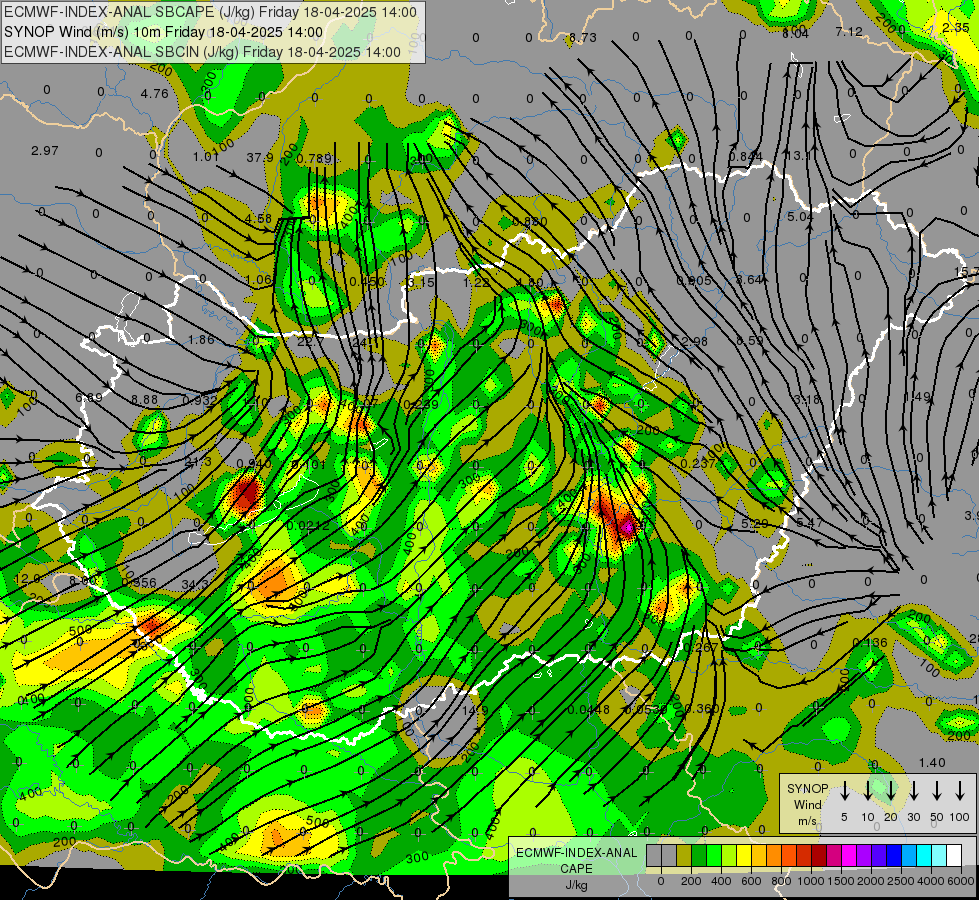Pick the violet swatch right of 1500 tick

[864, 855]
